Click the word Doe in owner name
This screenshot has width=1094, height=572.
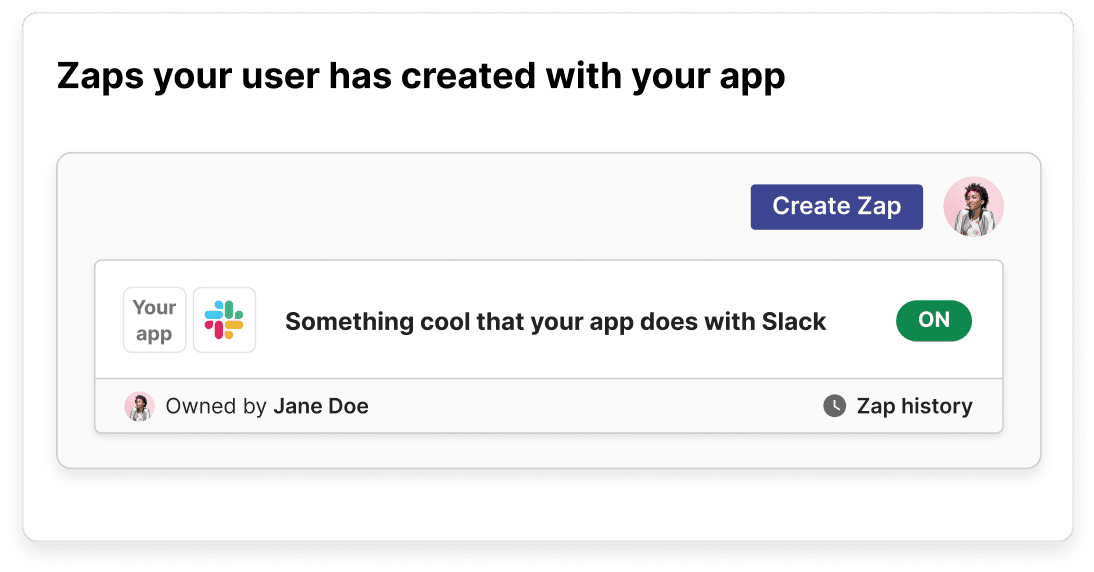tap(347, 406)
